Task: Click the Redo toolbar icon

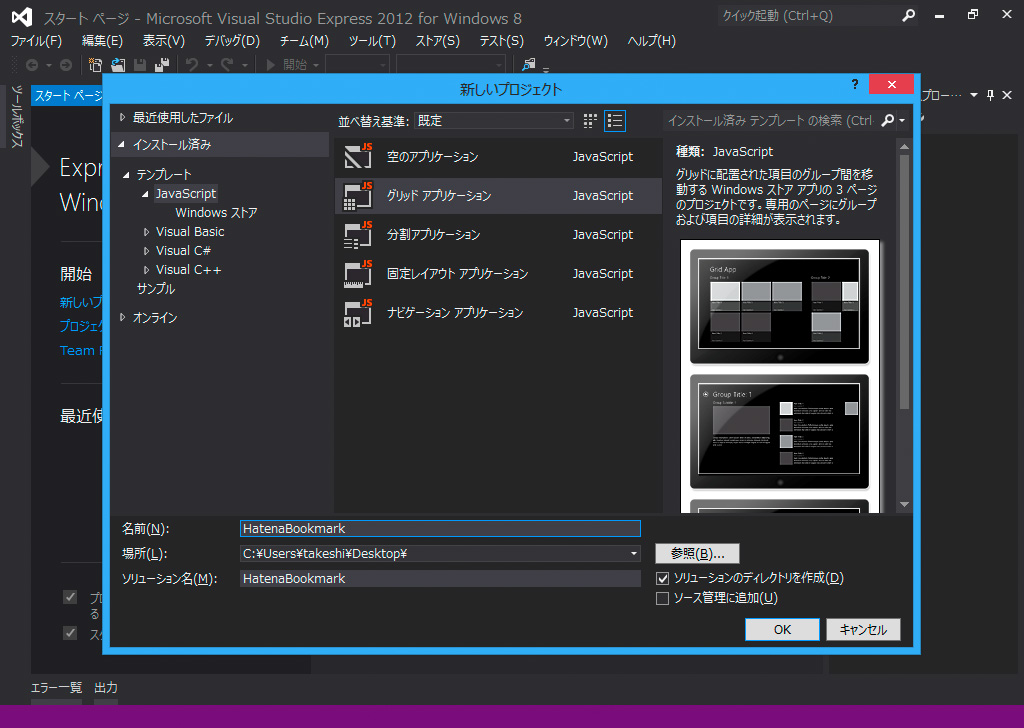Action: coord(227,65)
